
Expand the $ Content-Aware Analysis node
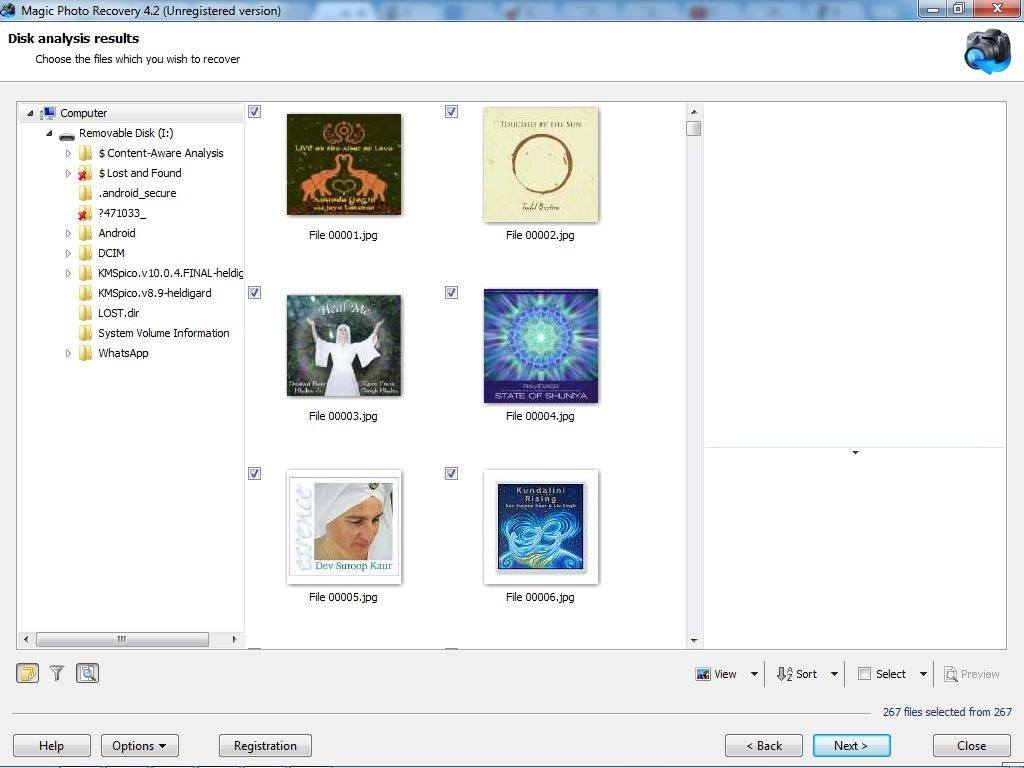[68, 153]
